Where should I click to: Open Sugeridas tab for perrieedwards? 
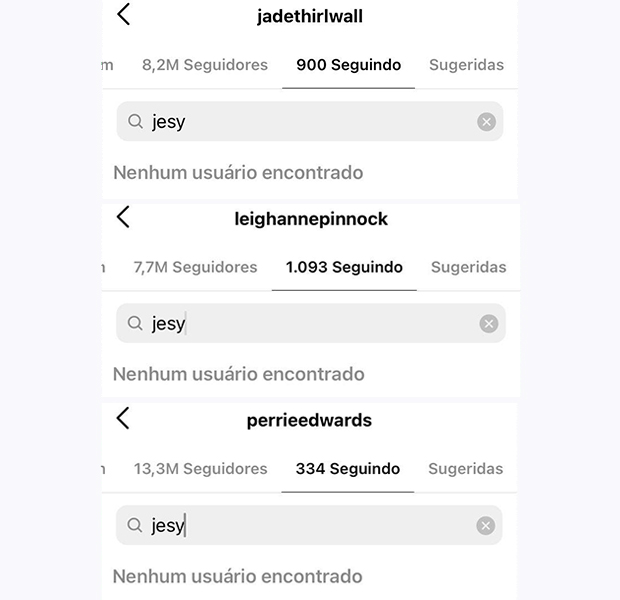click(x=466, y=469)
